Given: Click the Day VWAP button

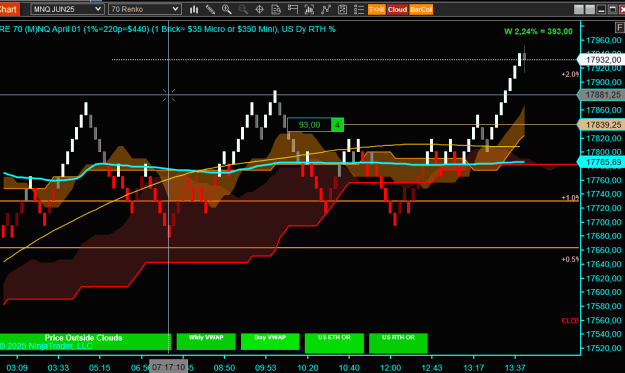Looking at the screenshot, I should click(270, 342).
